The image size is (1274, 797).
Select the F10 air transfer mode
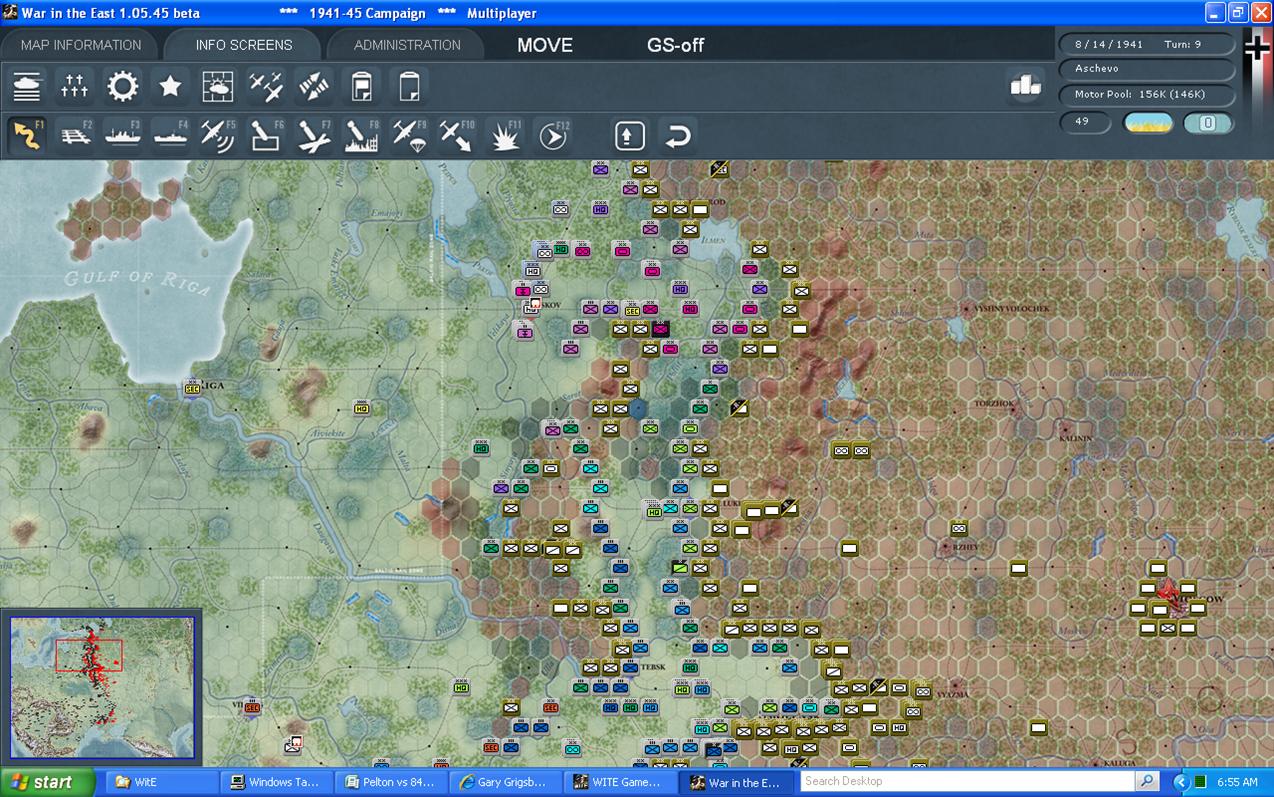(x=457, y=135)
